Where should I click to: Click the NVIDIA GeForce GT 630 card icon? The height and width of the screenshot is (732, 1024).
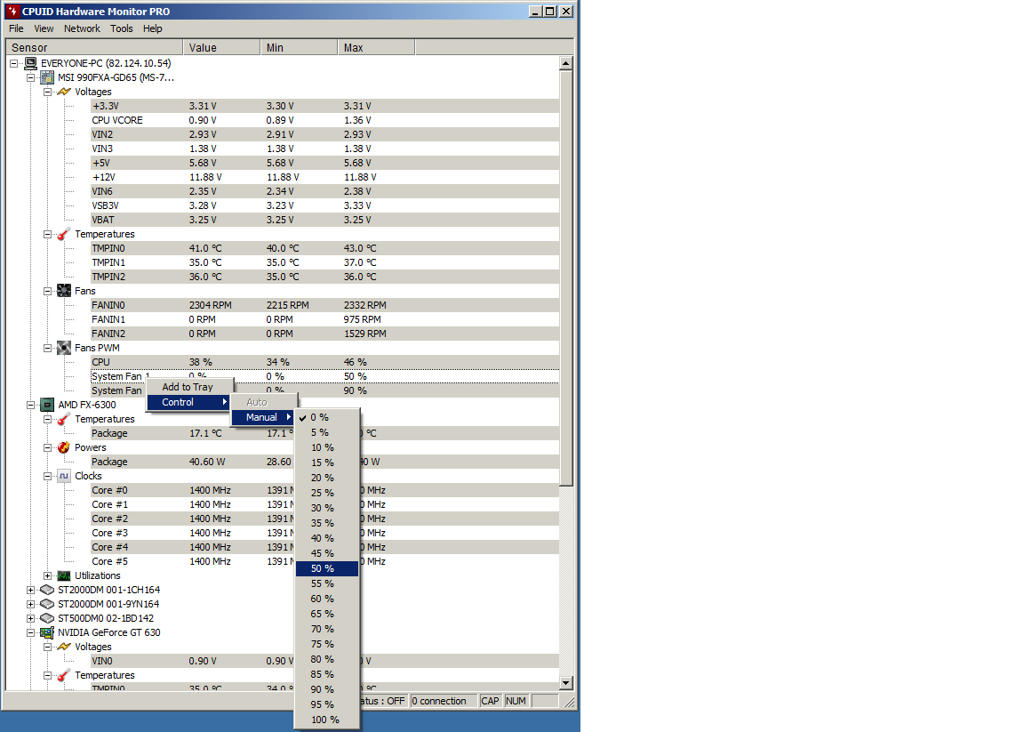coord(47,633)
